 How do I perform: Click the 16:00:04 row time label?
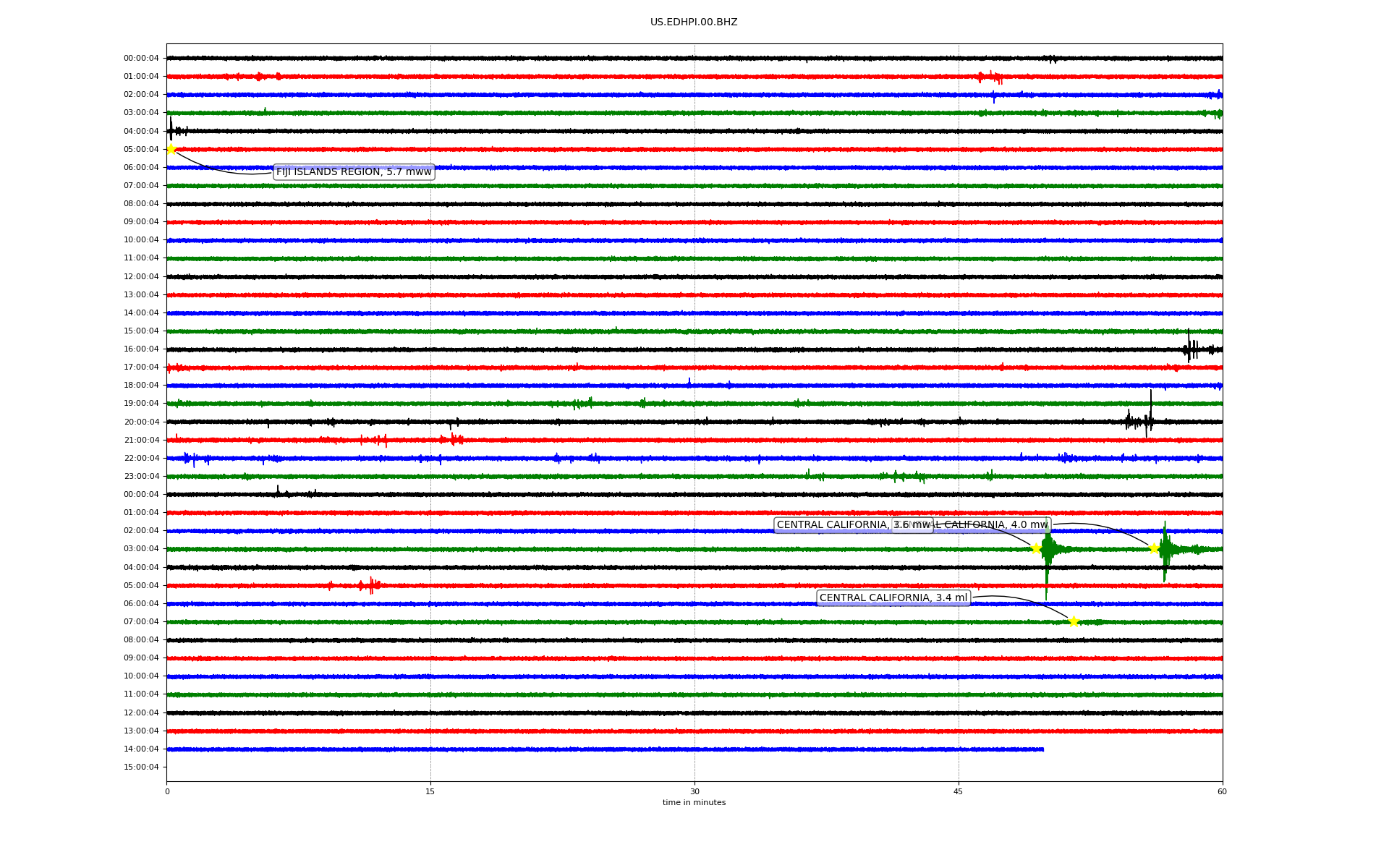(141, 349)
